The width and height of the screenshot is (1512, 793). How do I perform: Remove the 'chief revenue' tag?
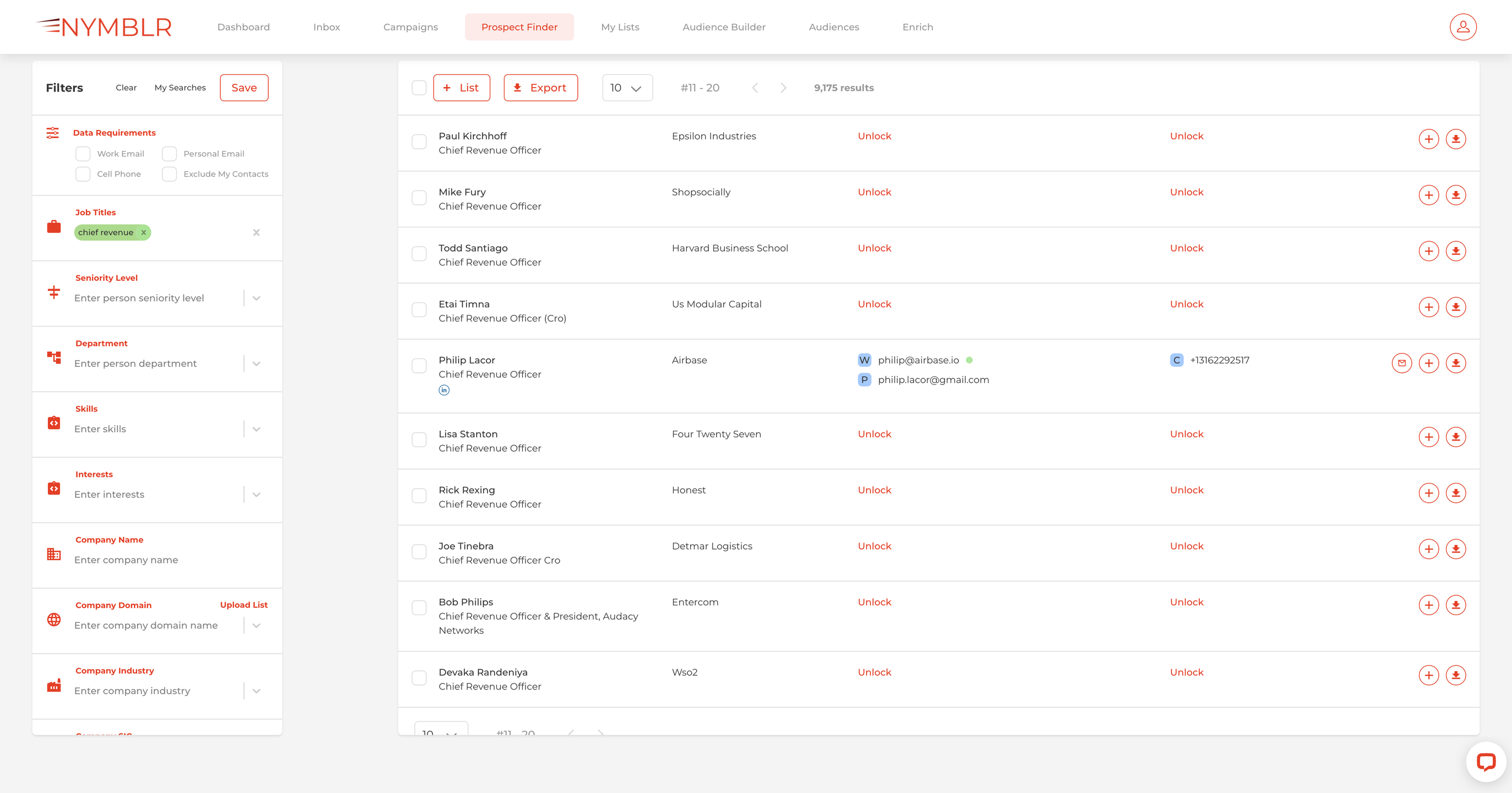143,233
